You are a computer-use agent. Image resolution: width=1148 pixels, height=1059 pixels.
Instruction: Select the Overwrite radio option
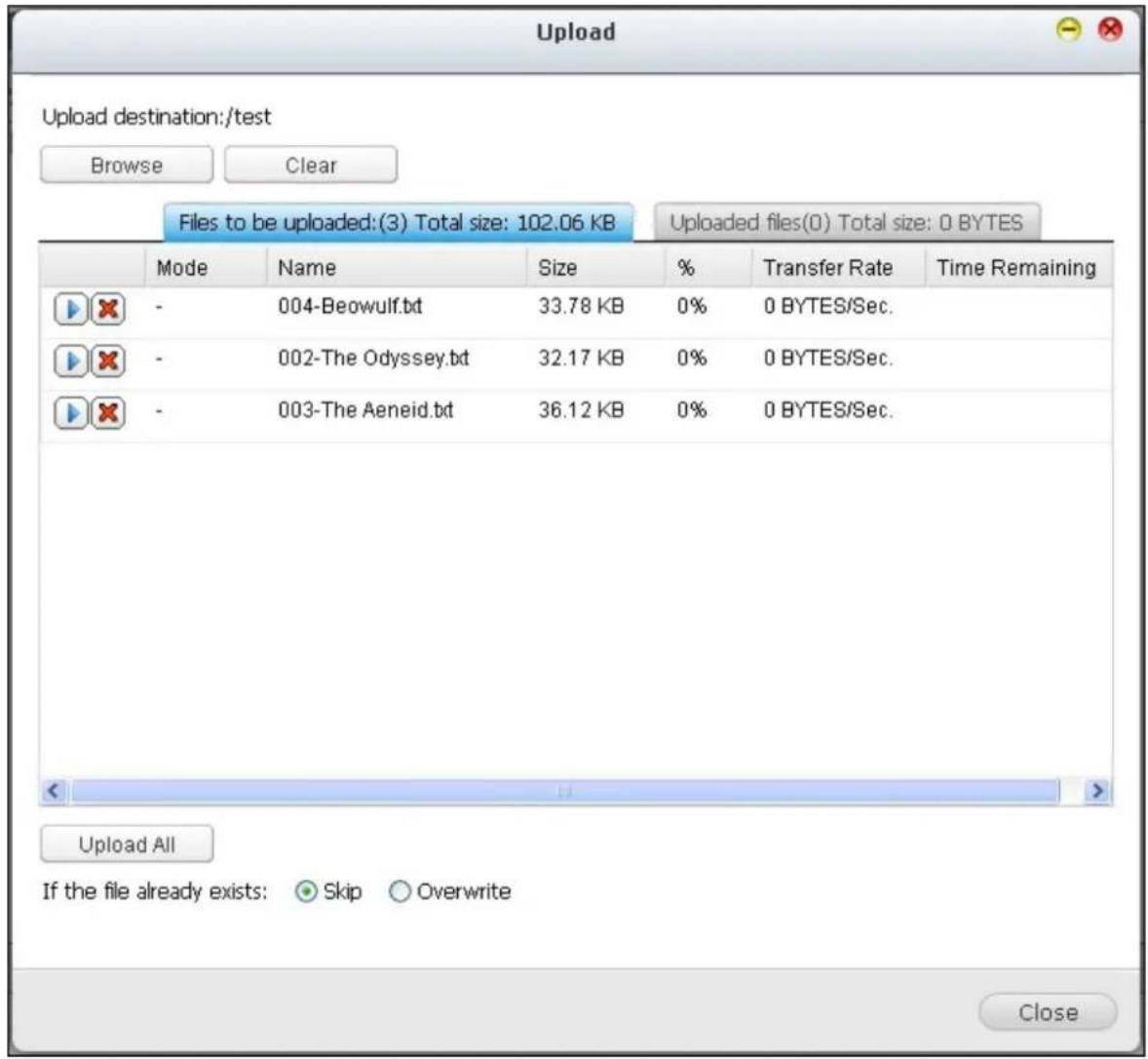400,891
